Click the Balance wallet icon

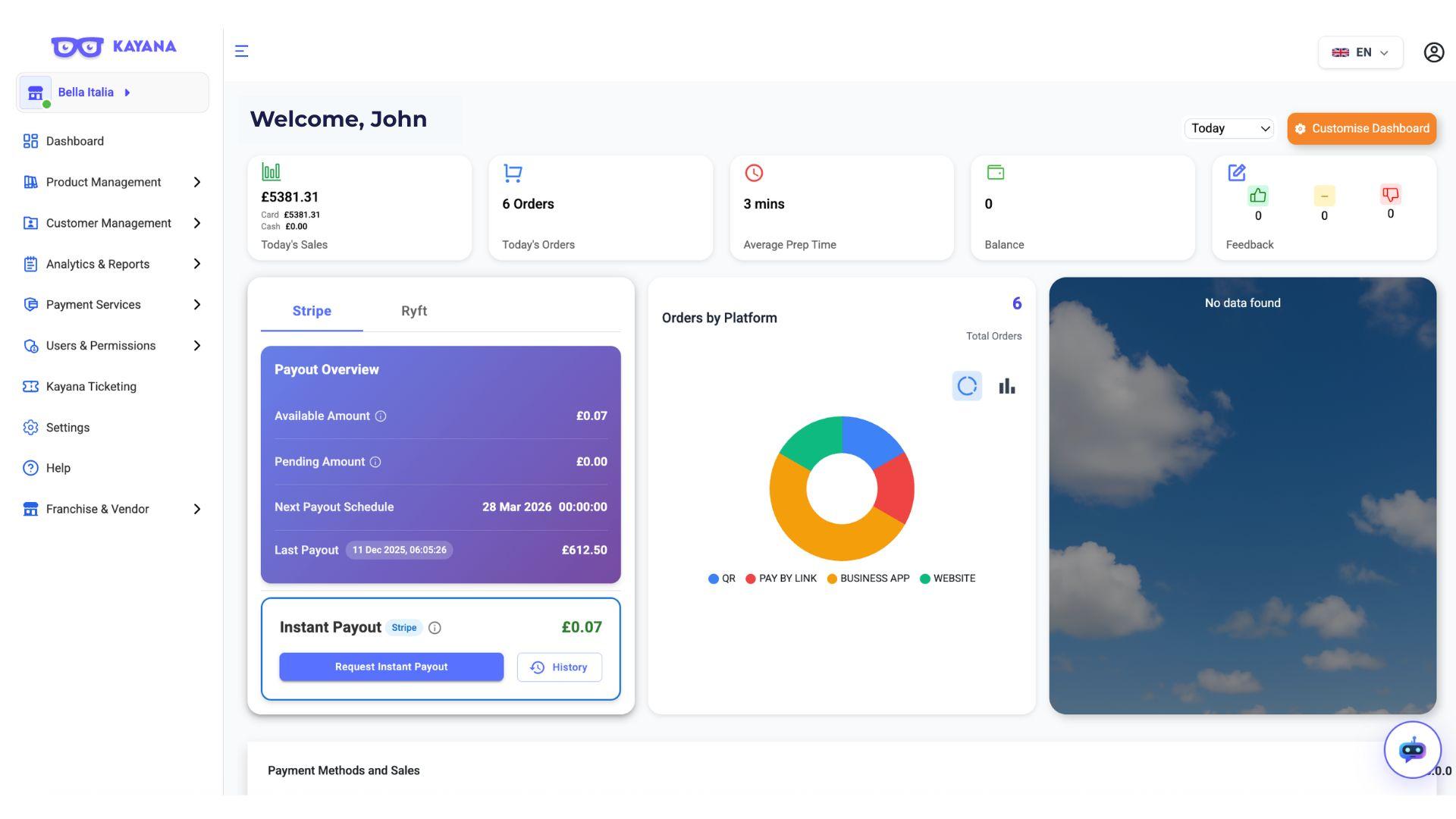[996, 173]
